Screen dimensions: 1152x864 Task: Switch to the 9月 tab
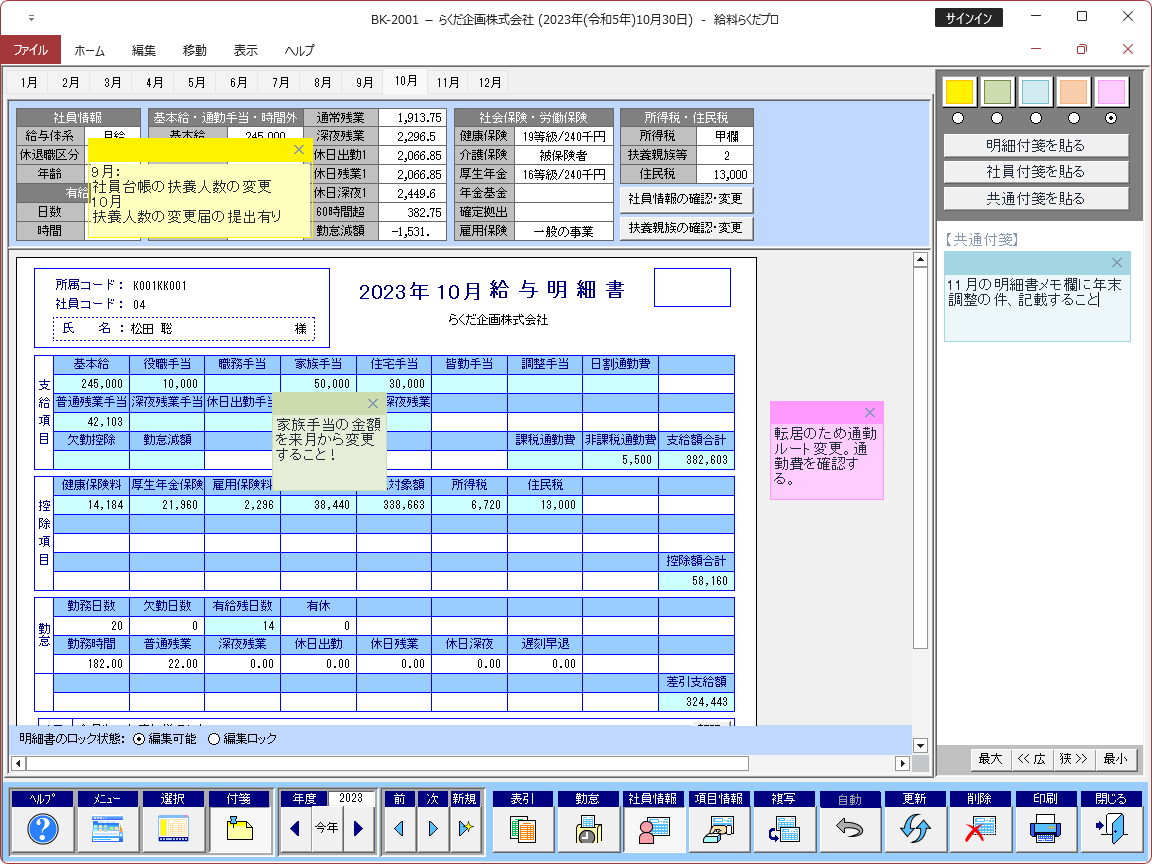point(364,82)
